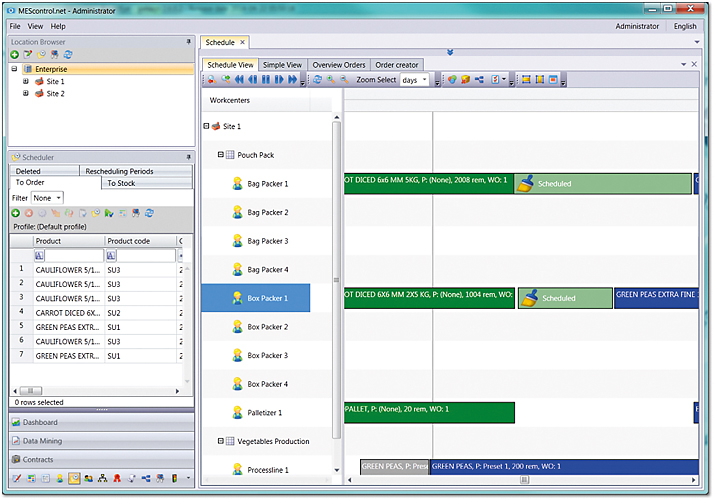Viewport: 714px width, 500px height.
Task: Click org-chart hierarchy icon in bottom bar
Action: pos(102,478)
